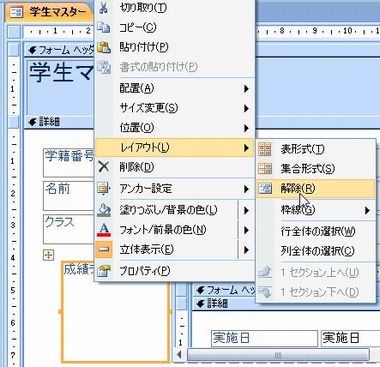Viewport: 380px width, 367px height.
Task: Click the outer フォームヘッダー section bar
Action: (60, 50)
